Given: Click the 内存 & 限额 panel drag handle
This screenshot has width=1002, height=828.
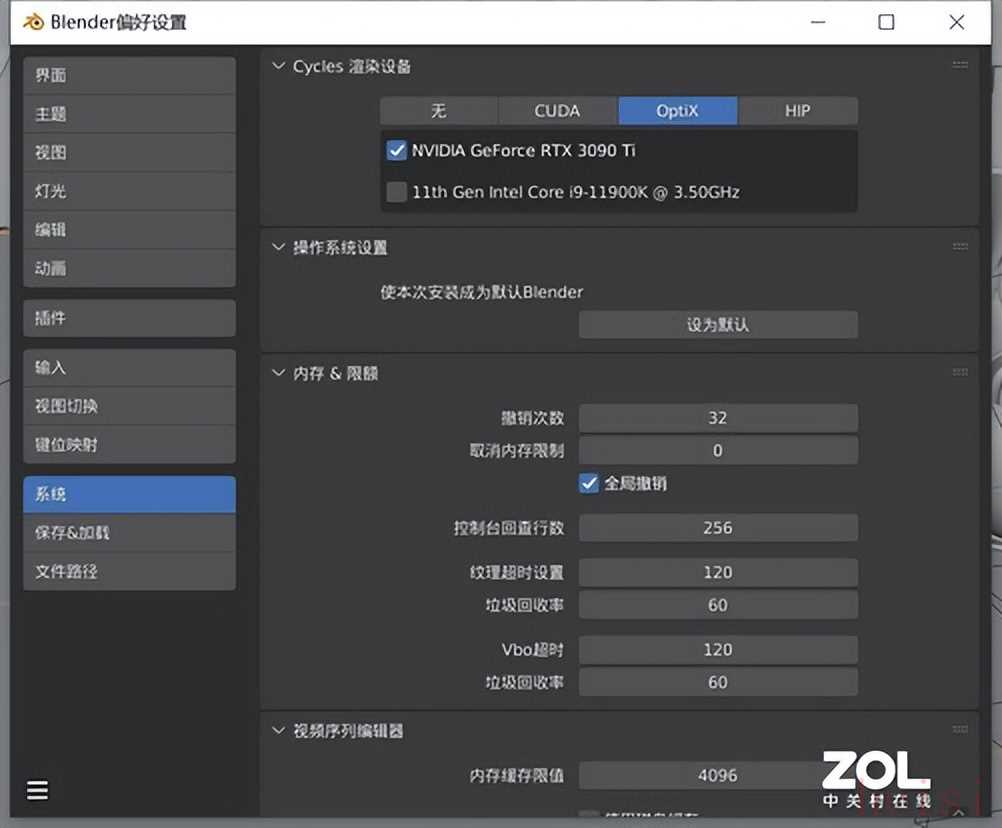Looking at the screenshot, I should [960, 372].
